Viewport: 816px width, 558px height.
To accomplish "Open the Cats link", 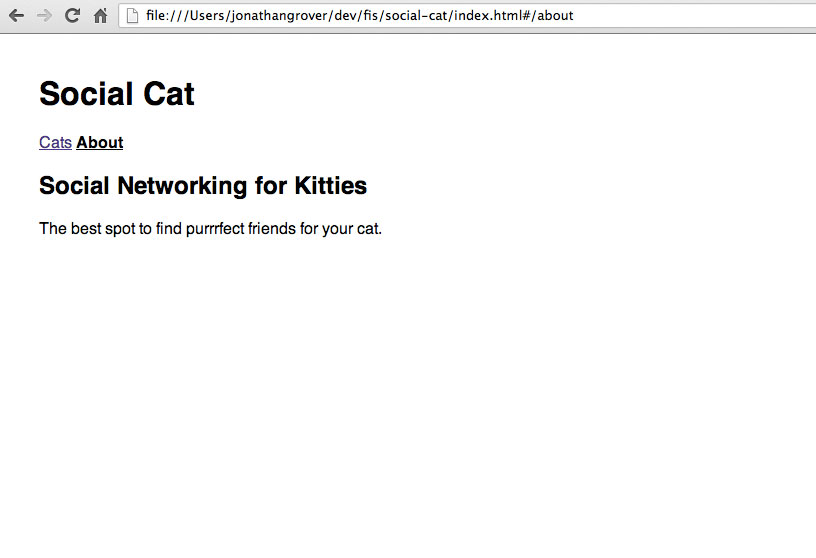I will coord(55,143).
